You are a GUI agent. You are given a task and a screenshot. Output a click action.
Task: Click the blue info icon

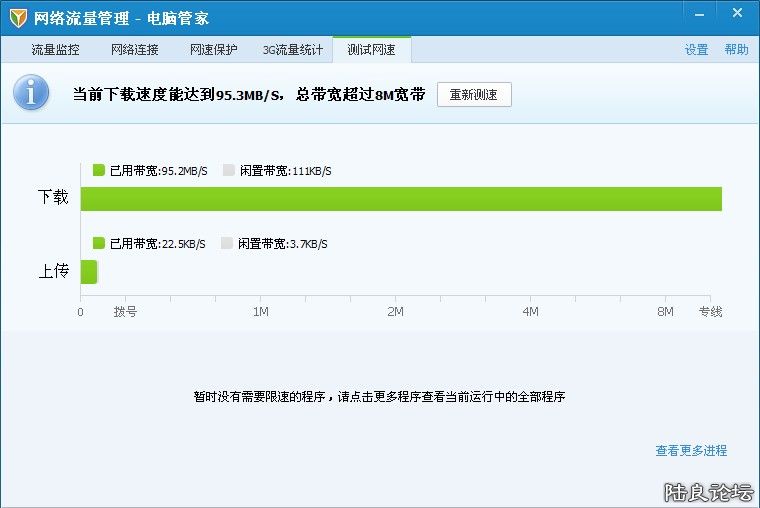coord(31,92)
